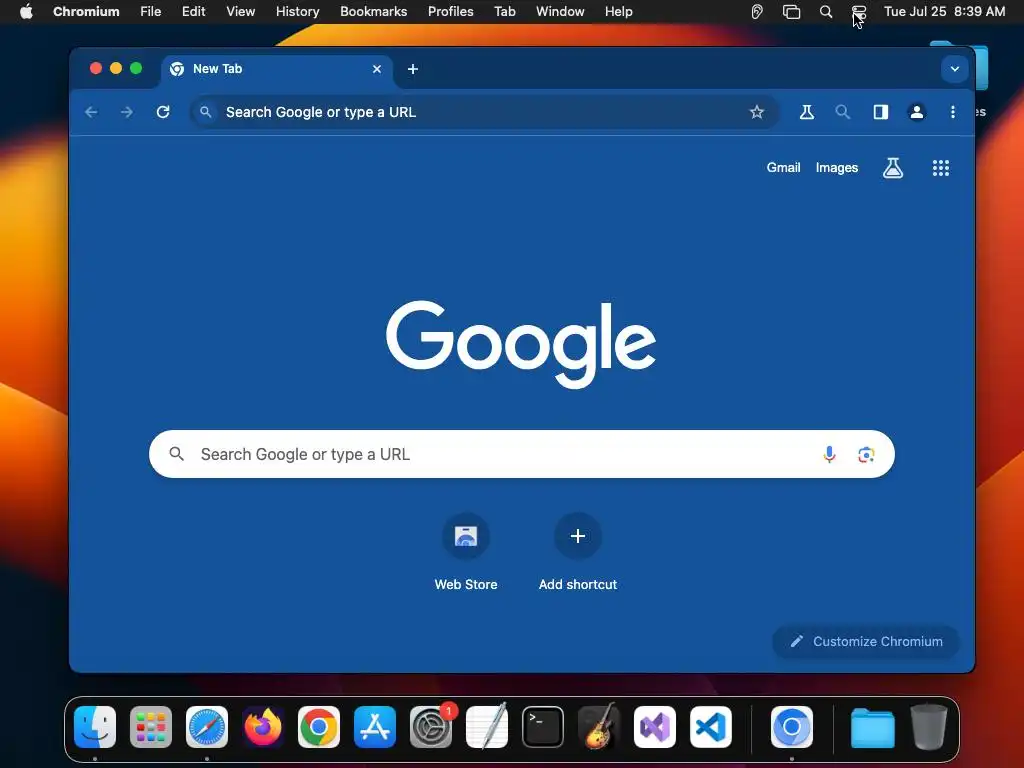Image resolution: width=1024 pixels, height=768 pixels.
Task: Open the File menu
Action: coord(151,12)
